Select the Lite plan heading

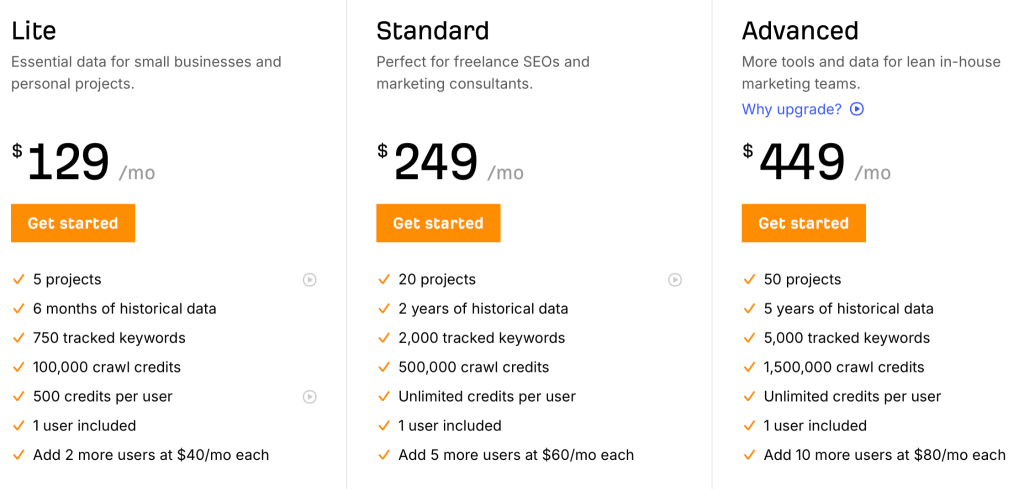point(34,31)
